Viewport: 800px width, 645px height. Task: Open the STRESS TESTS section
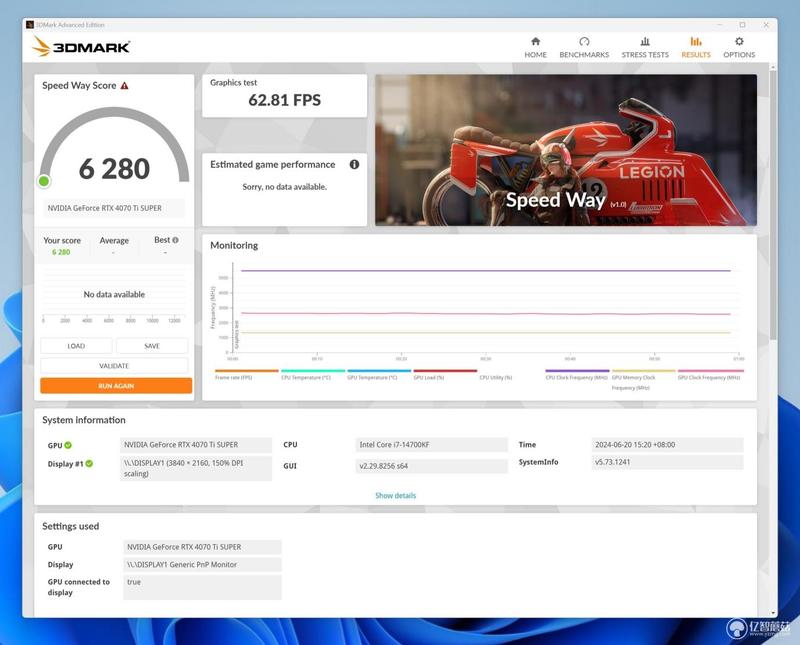(645, 47)
